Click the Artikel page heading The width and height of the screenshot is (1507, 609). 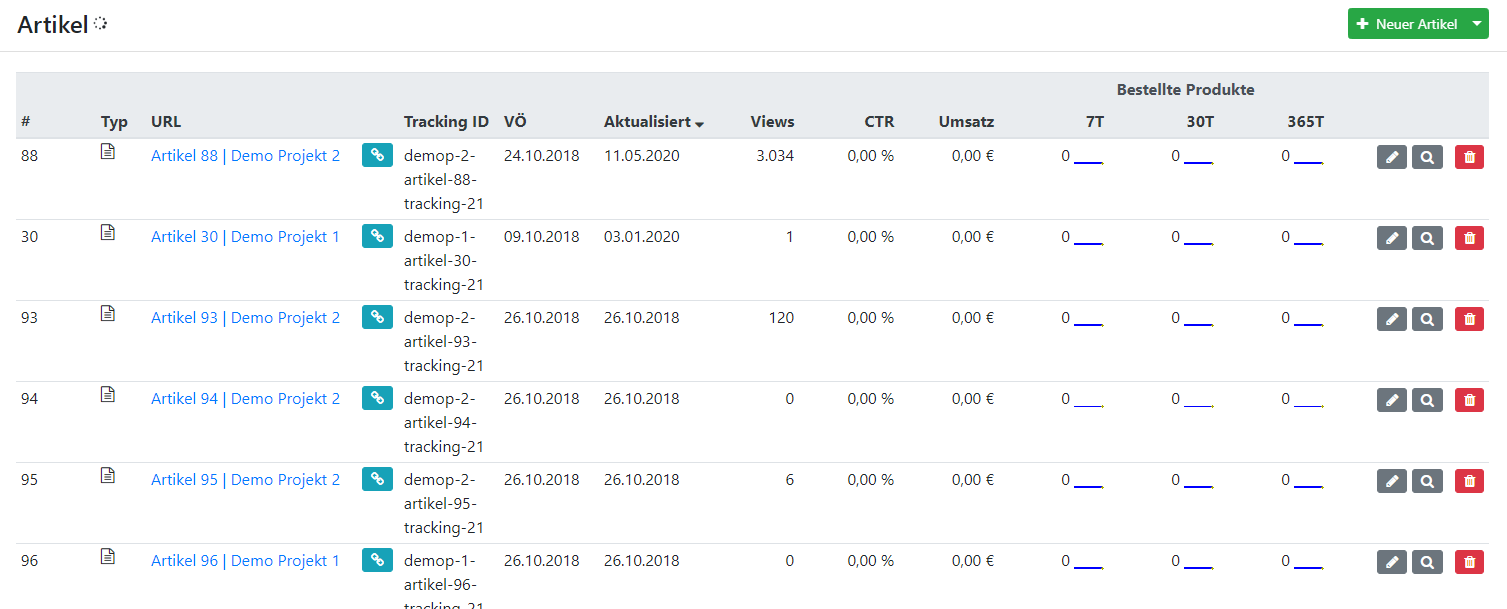click(53, 25)
